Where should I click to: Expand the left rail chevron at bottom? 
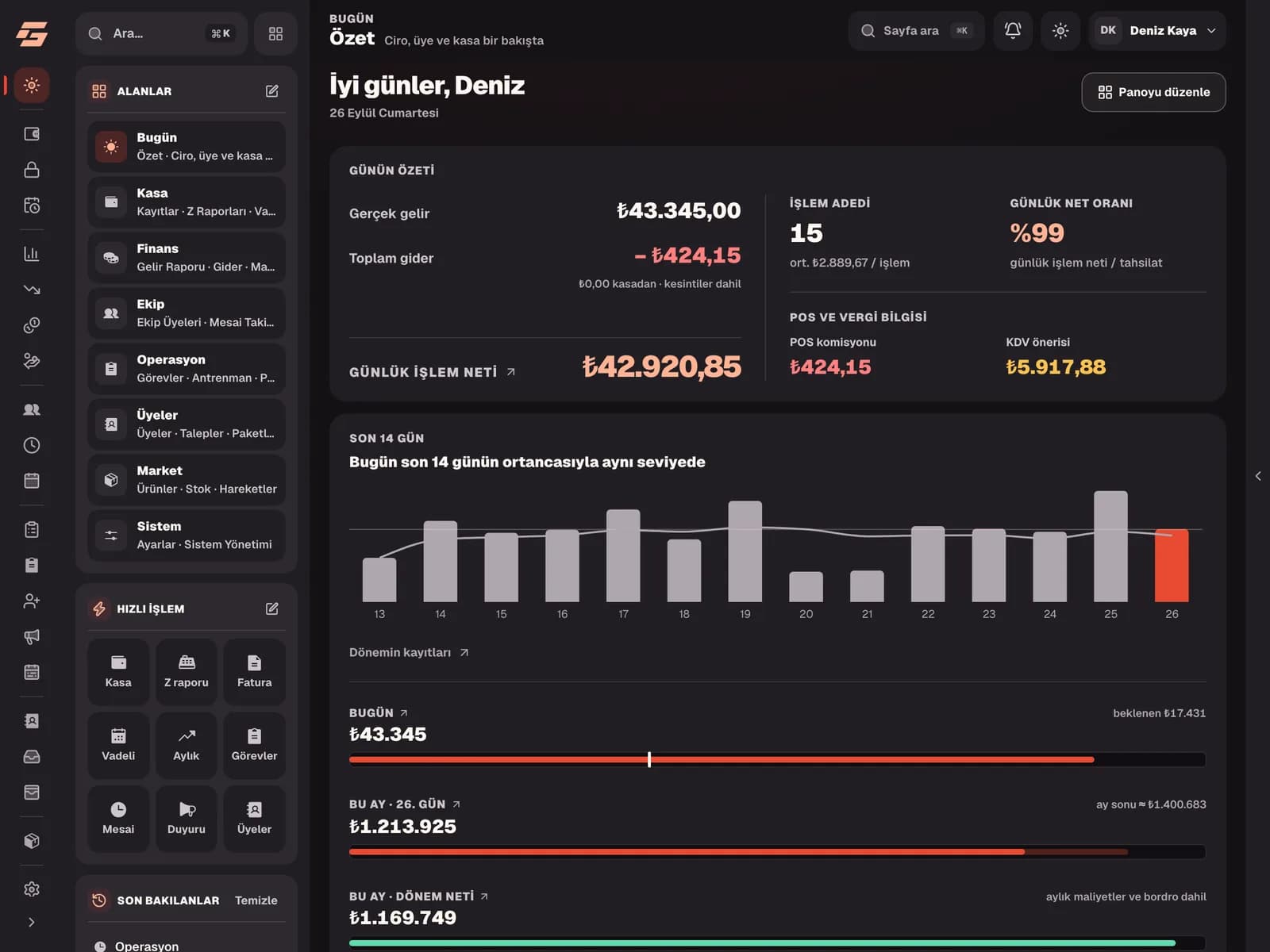[32, 922]
